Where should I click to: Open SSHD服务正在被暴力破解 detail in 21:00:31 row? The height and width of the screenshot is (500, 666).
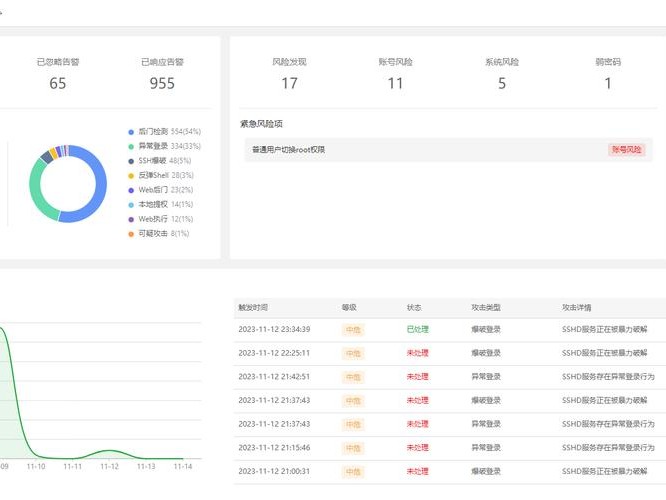[604, 472]
